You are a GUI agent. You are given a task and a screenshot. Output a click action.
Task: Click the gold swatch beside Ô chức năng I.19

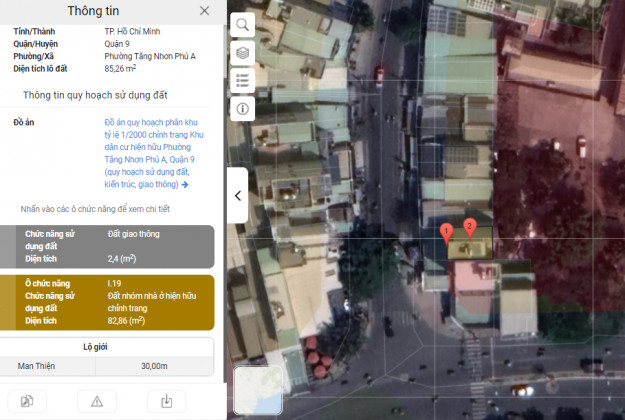(x=8, y=302)
